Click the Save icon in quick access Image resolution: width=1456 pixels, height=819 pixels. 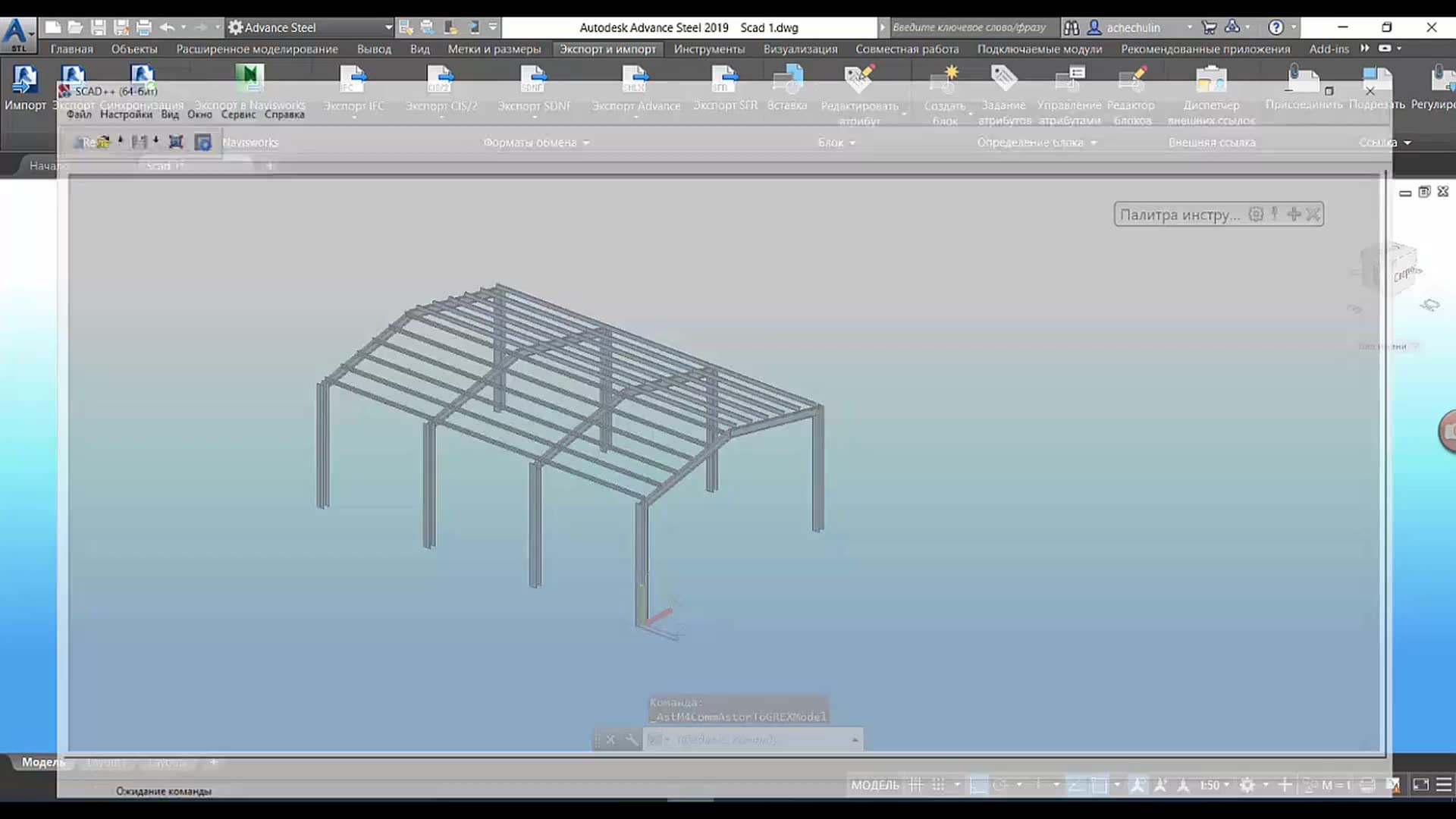99,27
